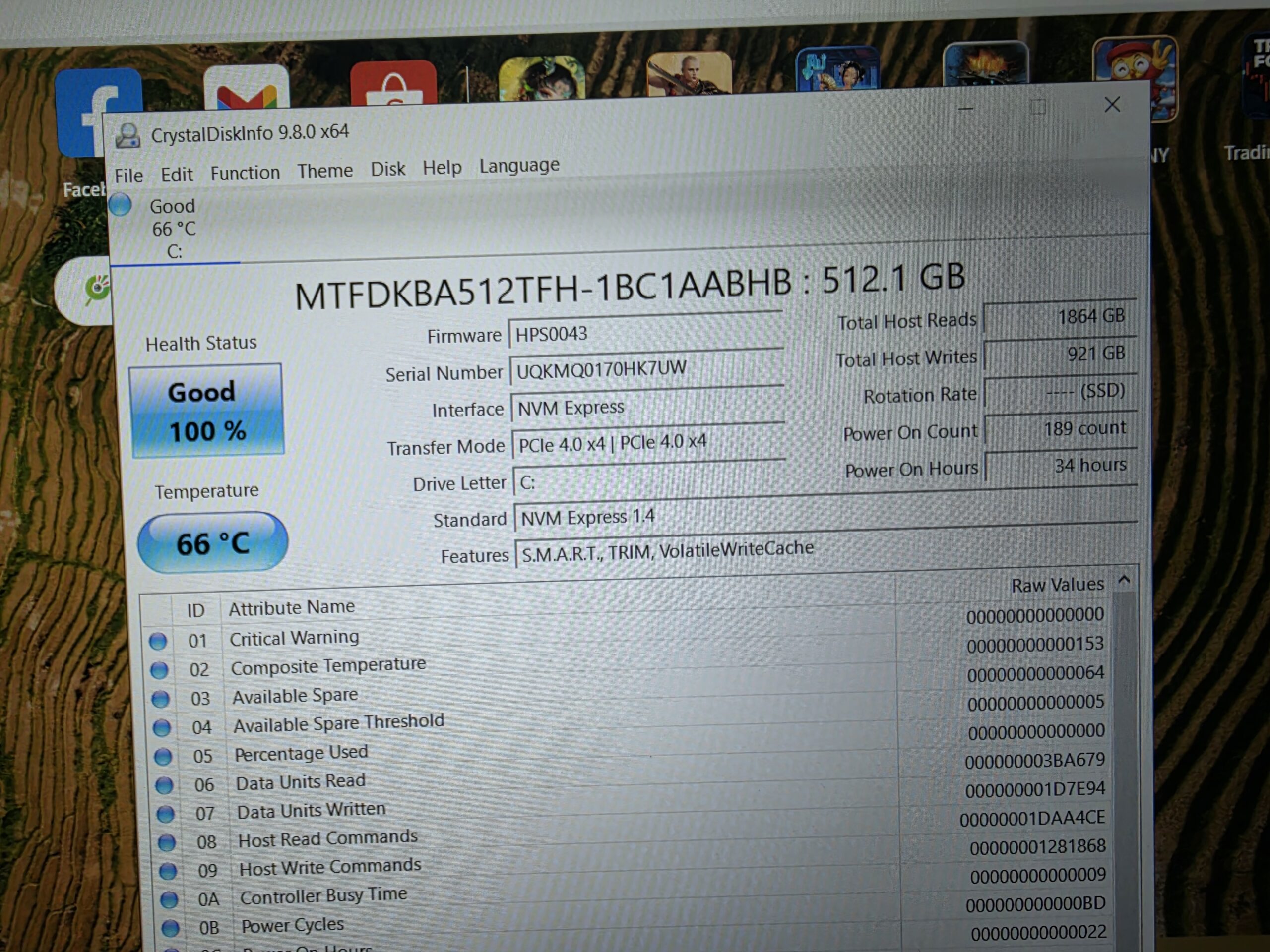This screenshot has width=1270, height=952.
Task: Open the Theme menu
Action: click(324, 171)
